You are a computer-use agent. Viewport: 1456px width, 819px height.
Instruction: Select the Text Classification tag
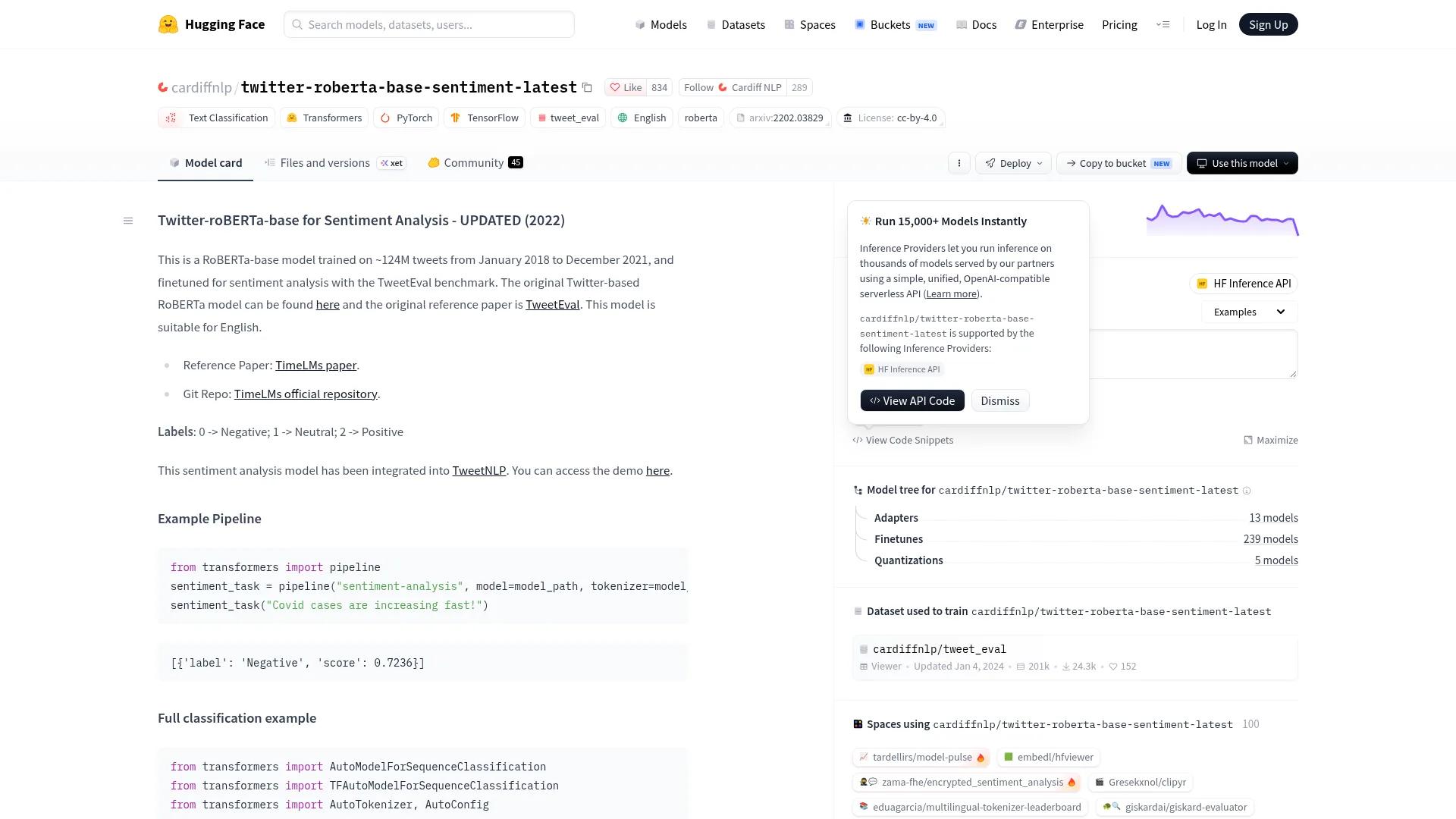tap(217, 118)
